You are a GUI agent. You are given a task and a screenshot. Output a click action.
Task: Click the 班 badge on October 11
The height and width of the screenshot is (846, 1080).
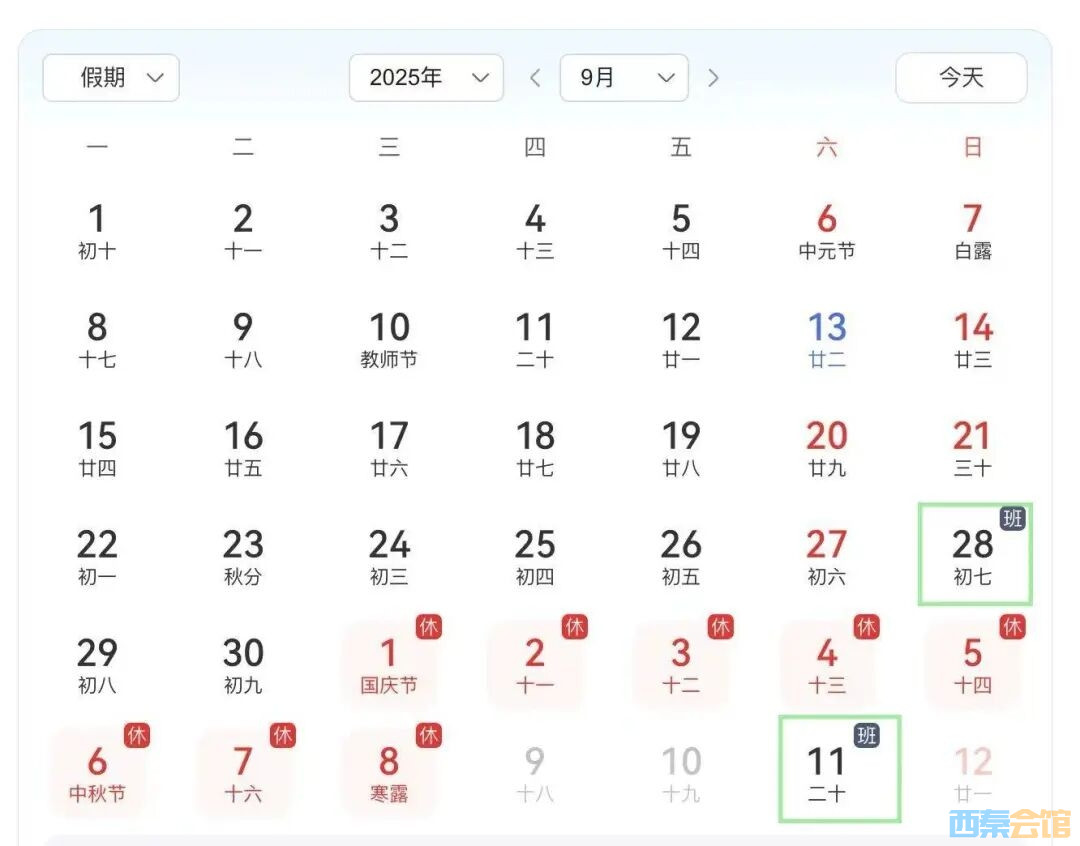coord(867,735)
